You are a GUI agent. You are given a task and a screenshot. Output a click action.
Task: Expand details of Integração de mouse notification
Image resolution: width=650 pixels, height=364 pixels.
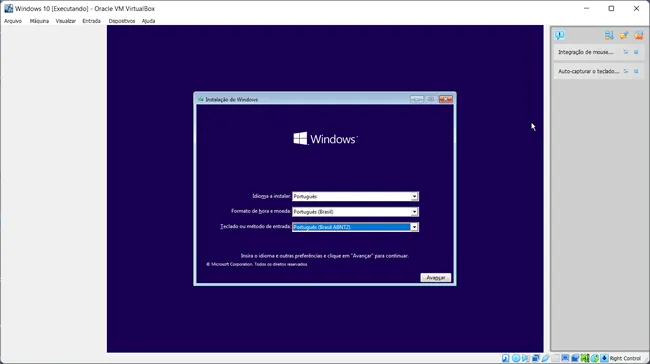tap(626, 52)
